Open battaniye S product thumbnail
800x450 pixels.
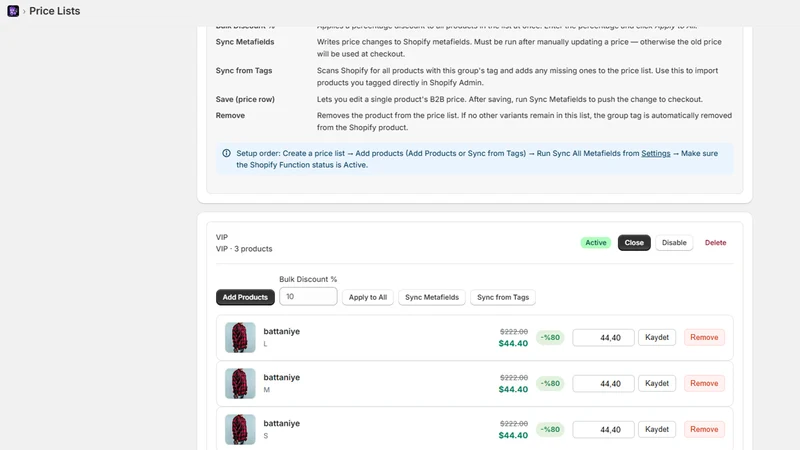pos(240,429)
